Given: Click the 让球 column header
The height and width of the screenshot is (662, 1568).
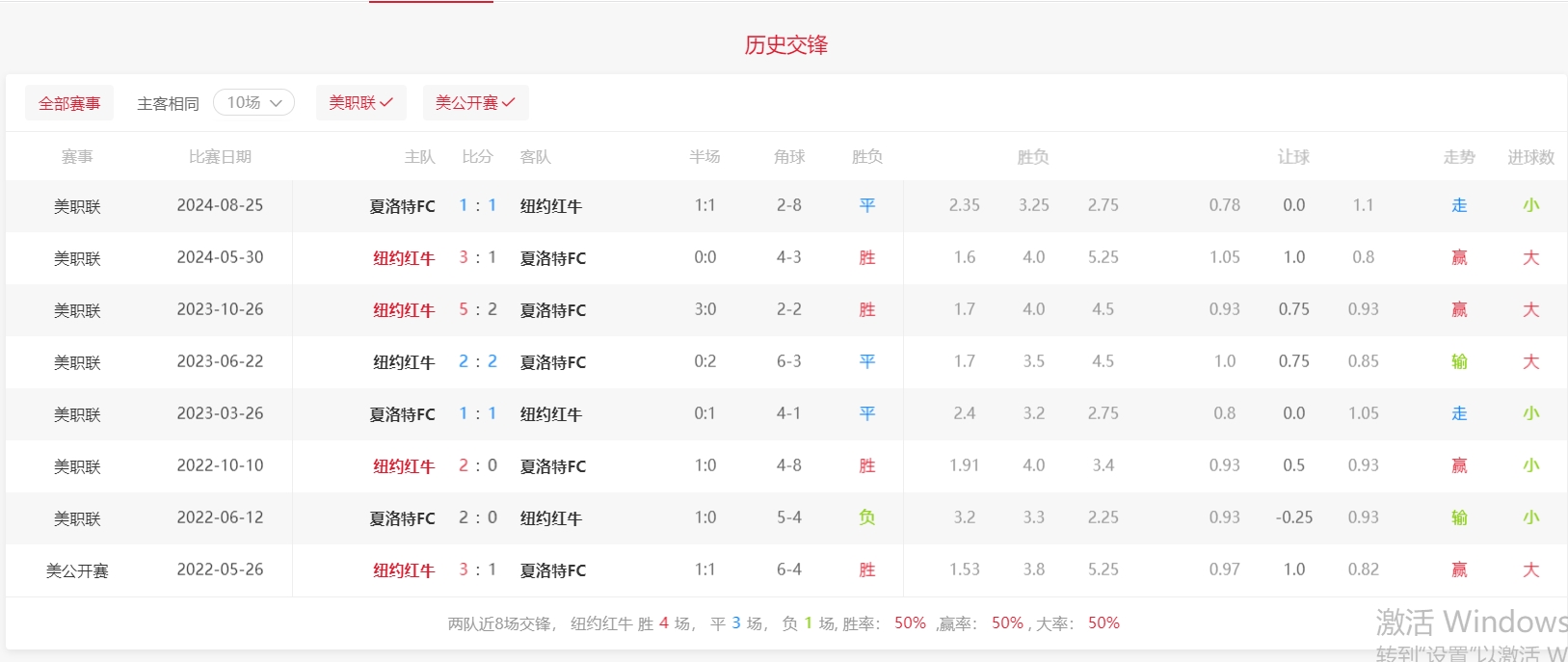Looking at the screenshot, I should tap(1293, 157).
